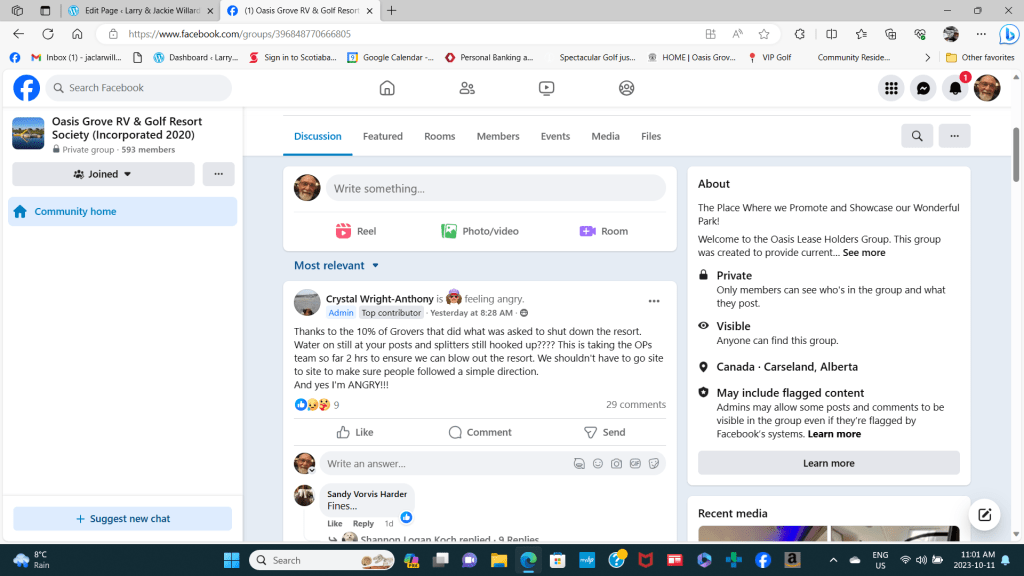Image resolution: width=1024 pixels, height=576 pixels.
Task: Switch to the Events tab
Action: (555, 136)
